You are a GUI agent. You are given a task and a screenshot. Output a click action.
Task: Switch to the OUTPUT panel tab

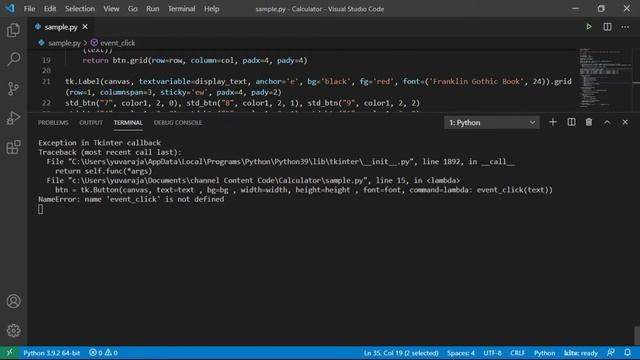click(91, 122)
